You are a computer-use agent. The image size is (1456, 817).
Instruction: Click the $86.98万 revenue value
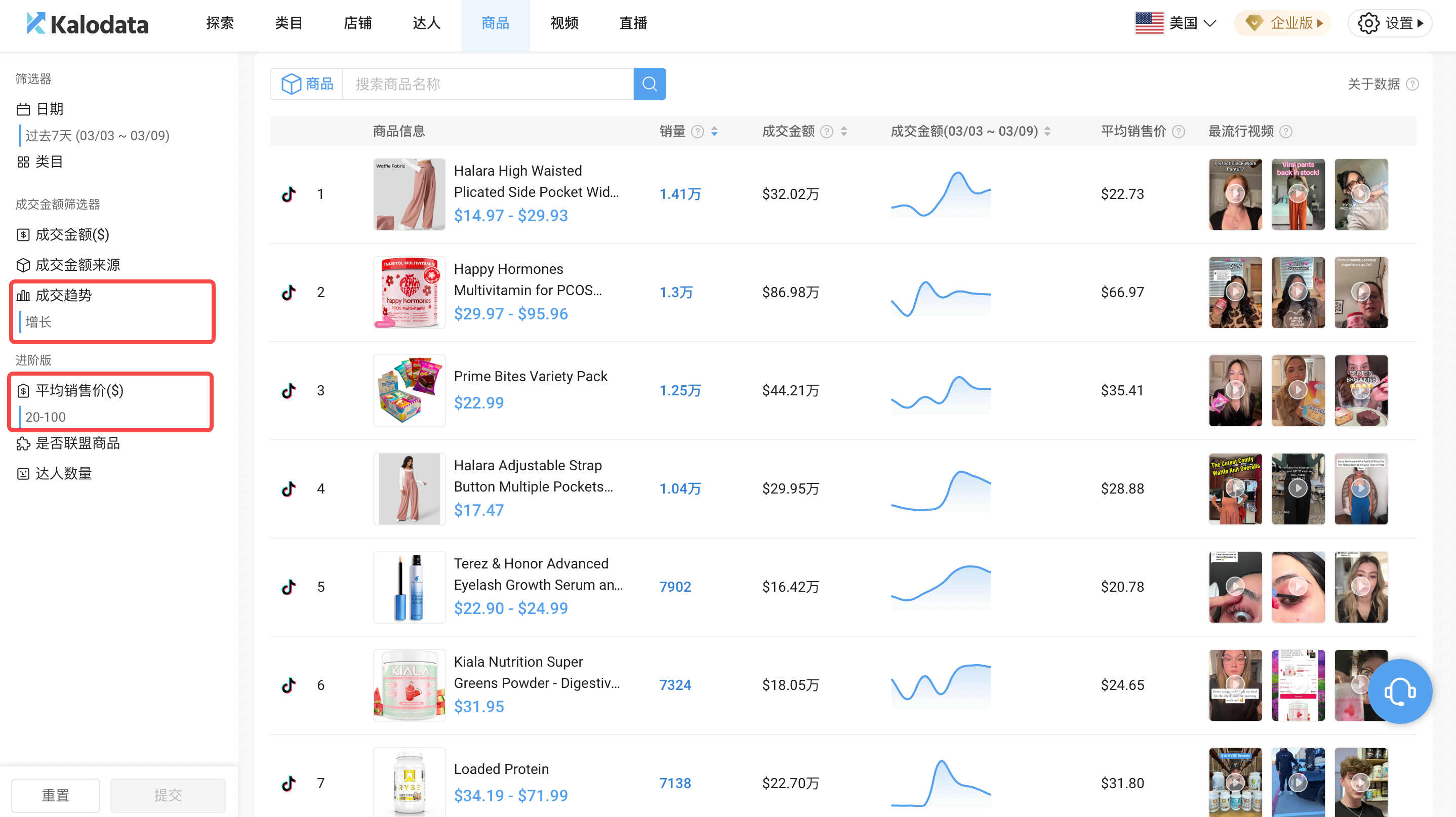(x=790, y=293)
